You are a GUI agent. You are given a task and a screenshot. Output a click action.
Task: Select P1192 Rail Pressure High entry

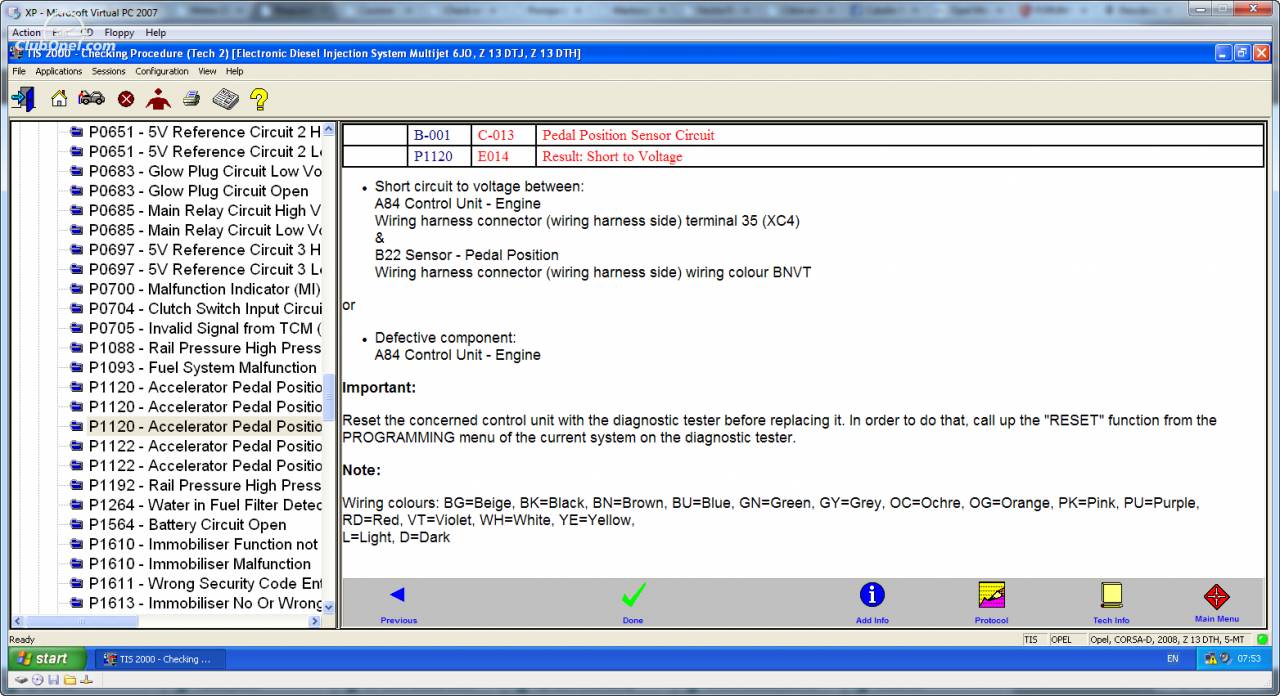196,485
